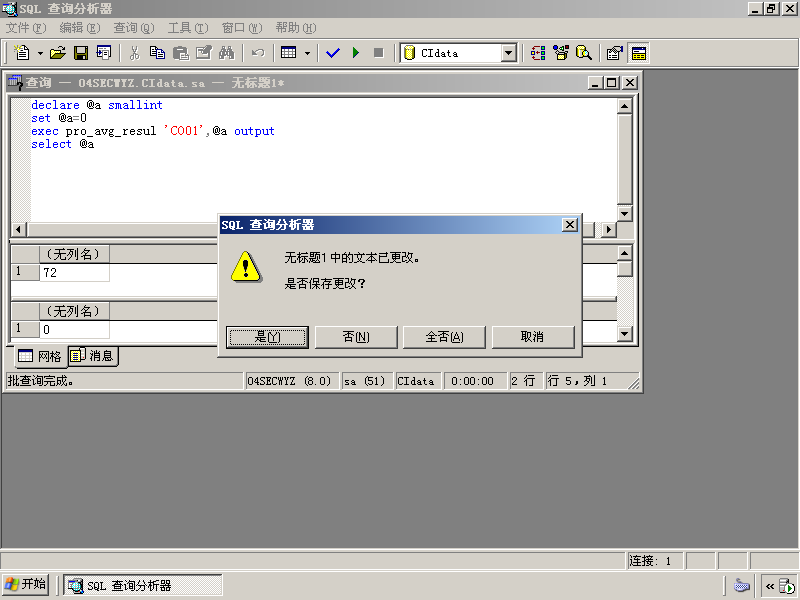This screenshot has height=600, width=800.
Task: Click the editor vertical scrollbar up arrow
Action: pos(624,106)
